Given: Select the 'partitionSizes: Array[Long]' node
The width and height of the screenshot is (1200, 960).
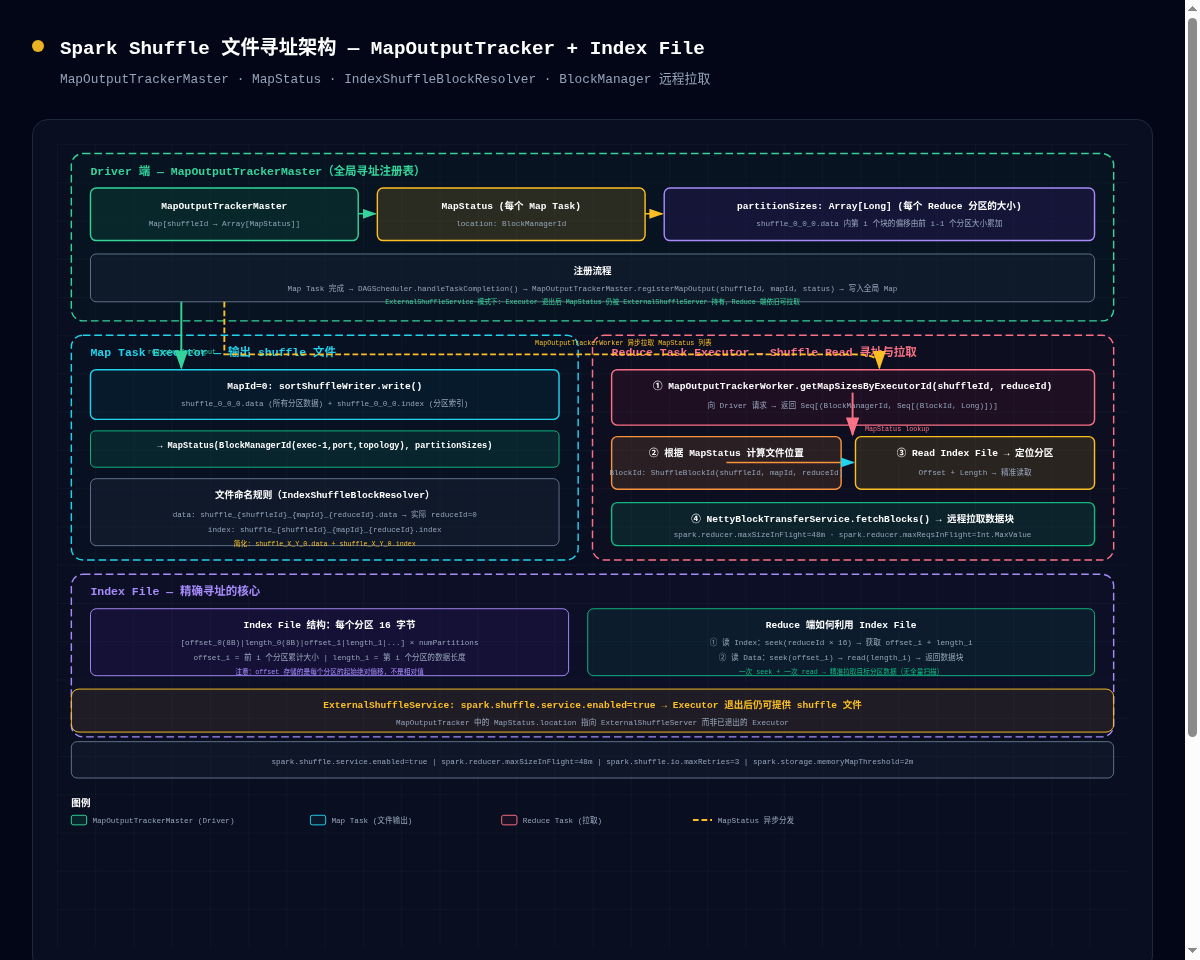Looking at the screenshot, I should [879, 214].
